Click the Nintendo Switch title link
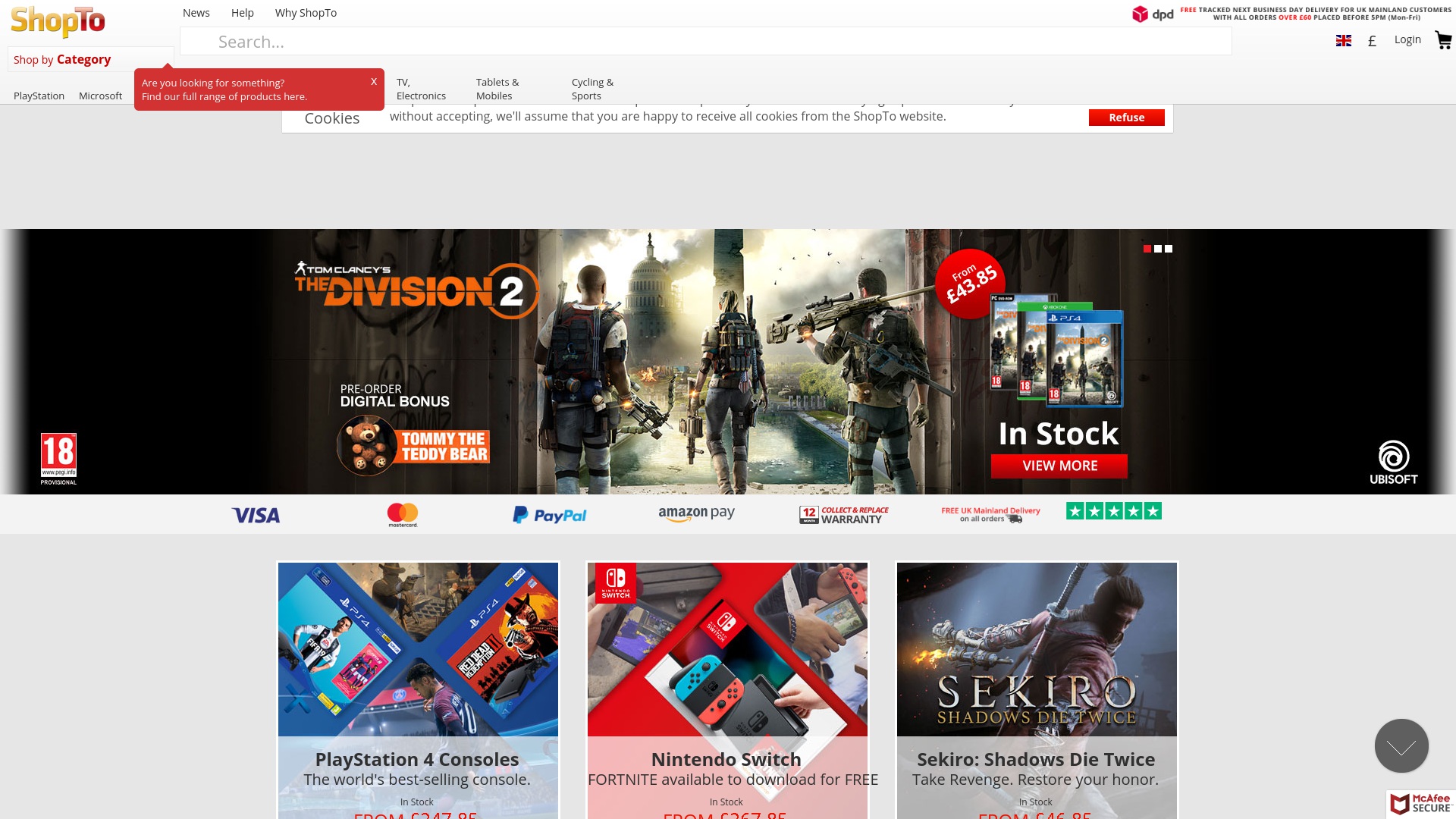Viewport: 1456px width, 819px height. point(726,759)
